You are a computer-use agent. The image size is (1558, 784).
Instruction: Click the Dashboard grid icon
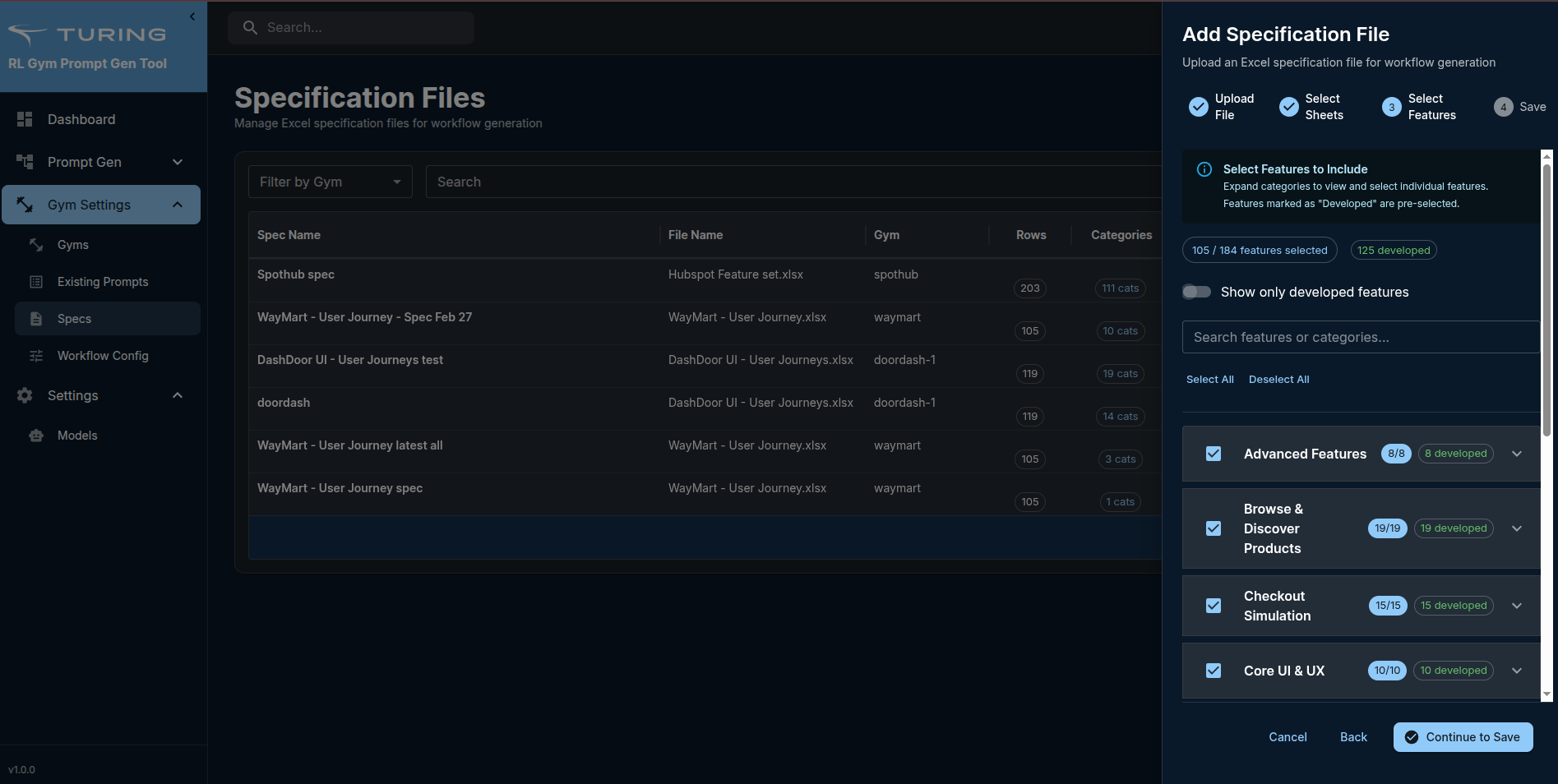(25, 119)
